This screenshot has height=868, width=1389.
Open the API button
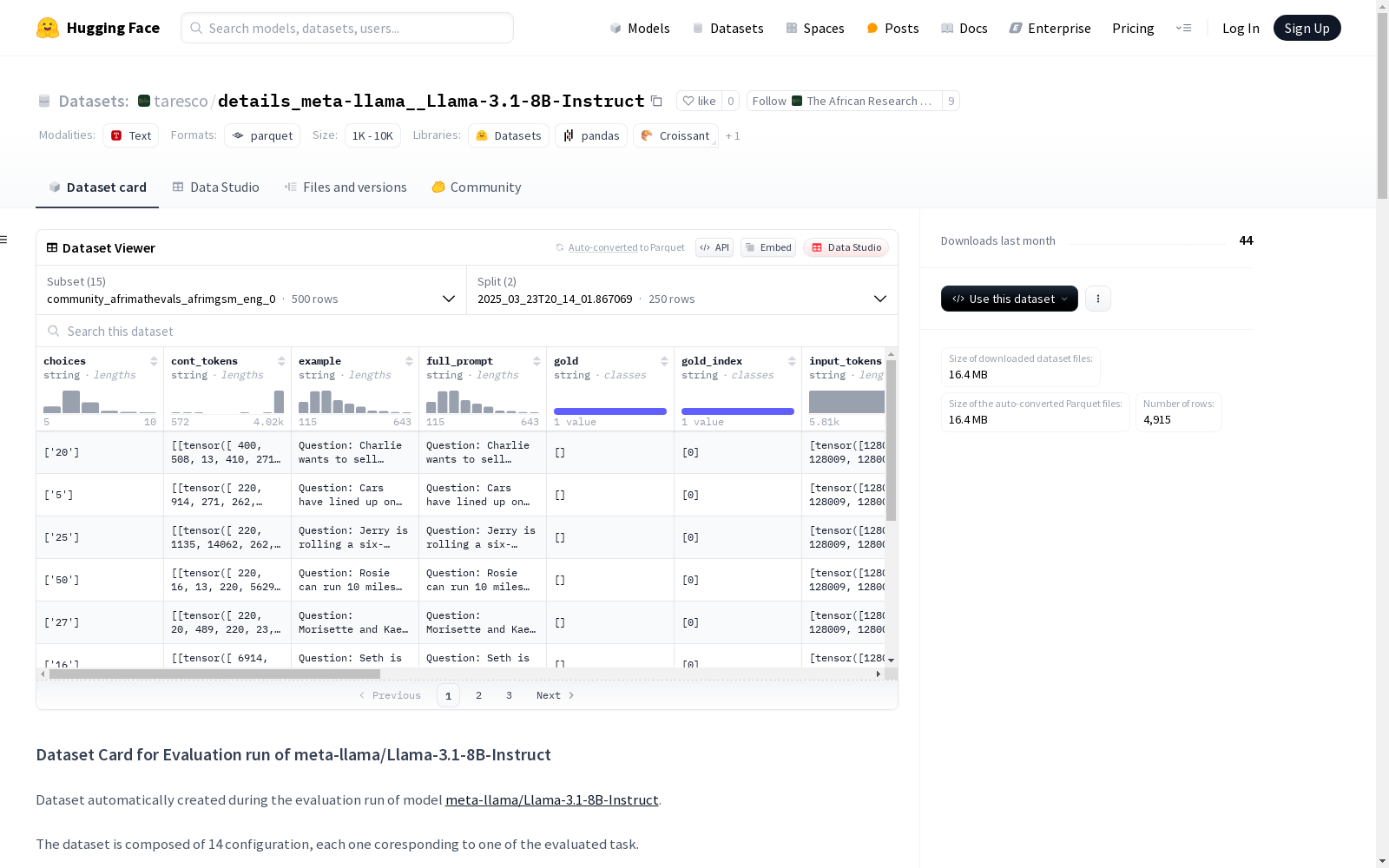click(714, 247)
